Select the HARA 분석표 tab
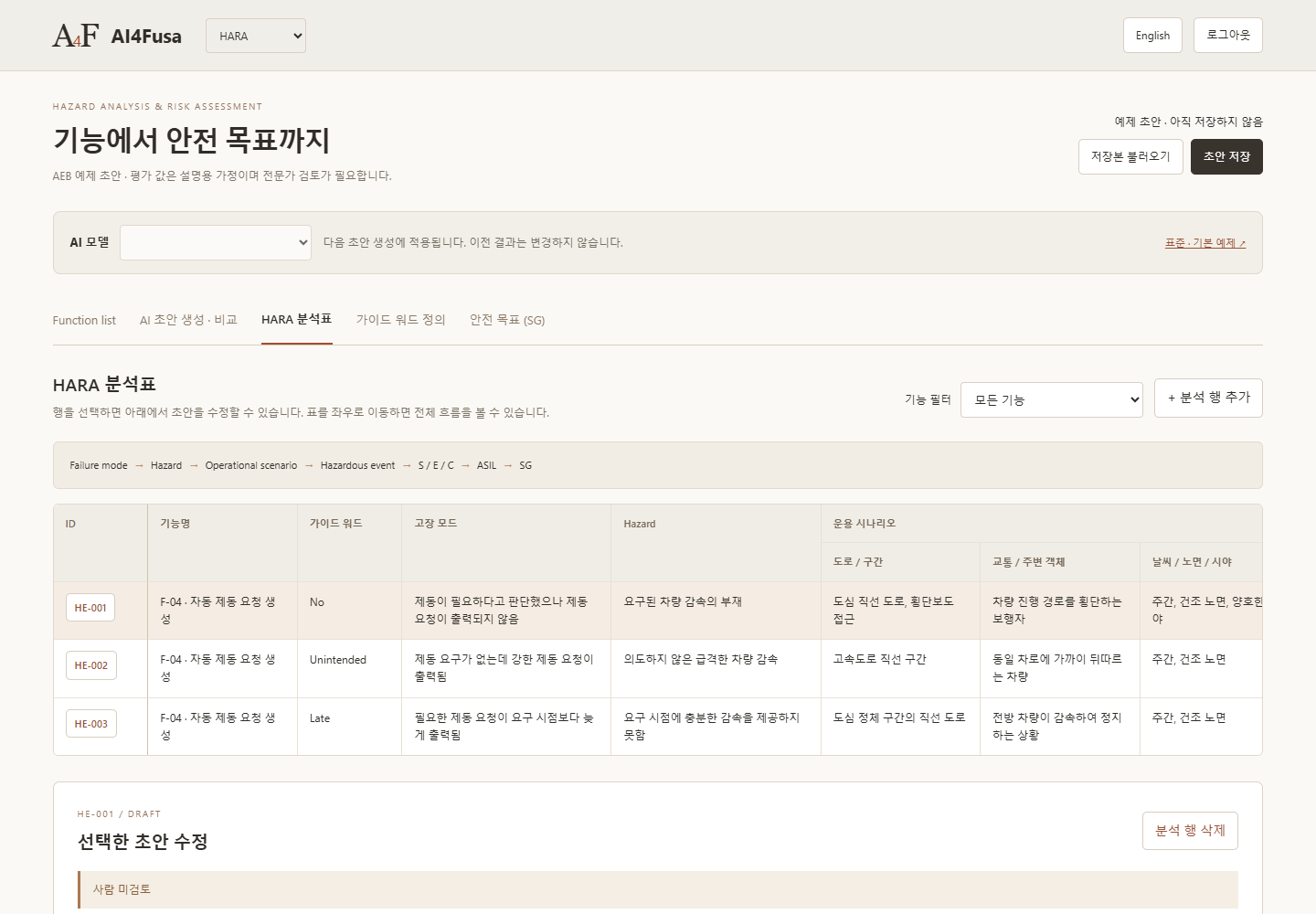Viewport: 1316px width, 914px height. [296, 320]
